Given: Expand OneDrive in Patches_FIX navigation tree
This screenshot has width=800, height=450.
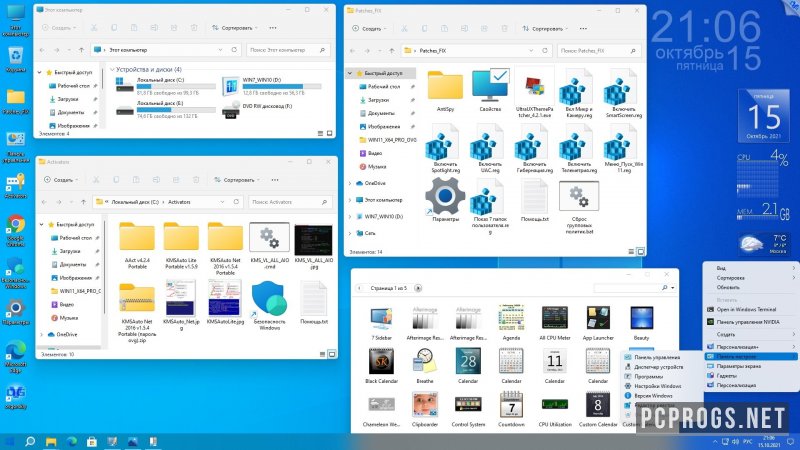Looking at the screenshot, I should [x=350, y=183].
